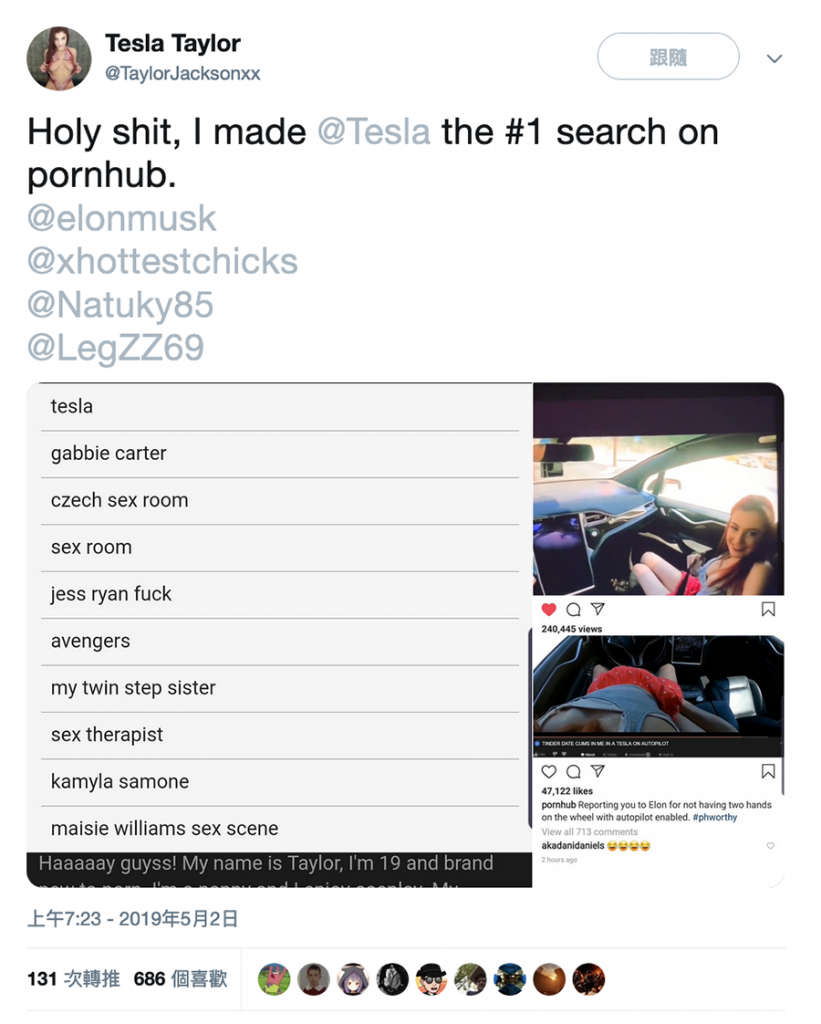This screenshot has width=821, height=1024.
Task: Click share arrow above "240,445 views"
Action: 597,609
